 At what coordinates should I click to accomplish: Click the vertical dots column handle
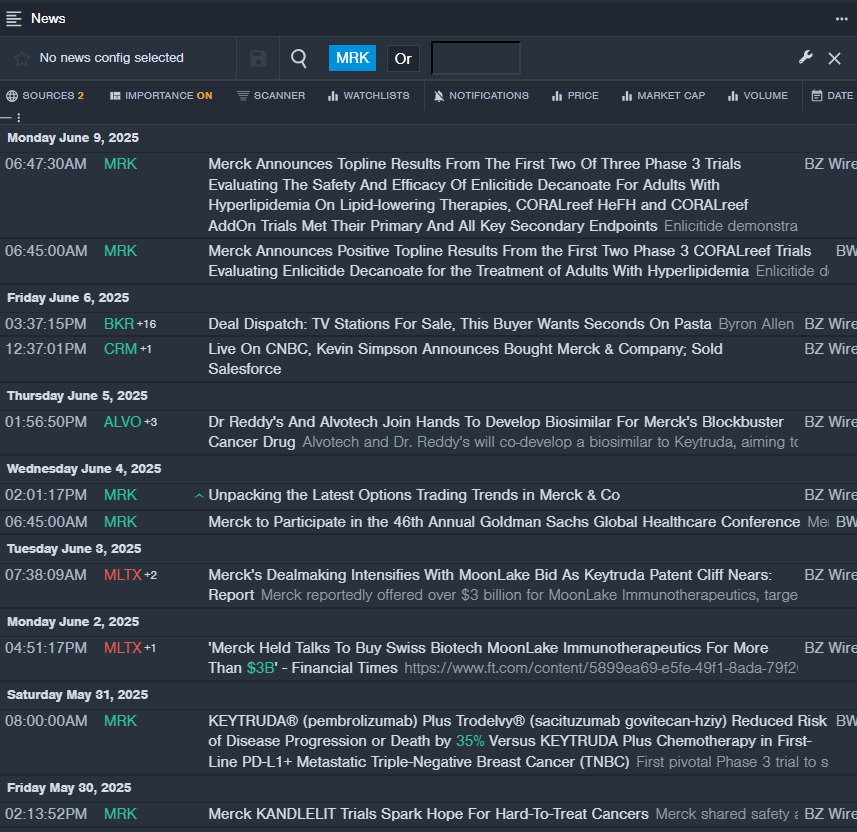pos(19,118)
